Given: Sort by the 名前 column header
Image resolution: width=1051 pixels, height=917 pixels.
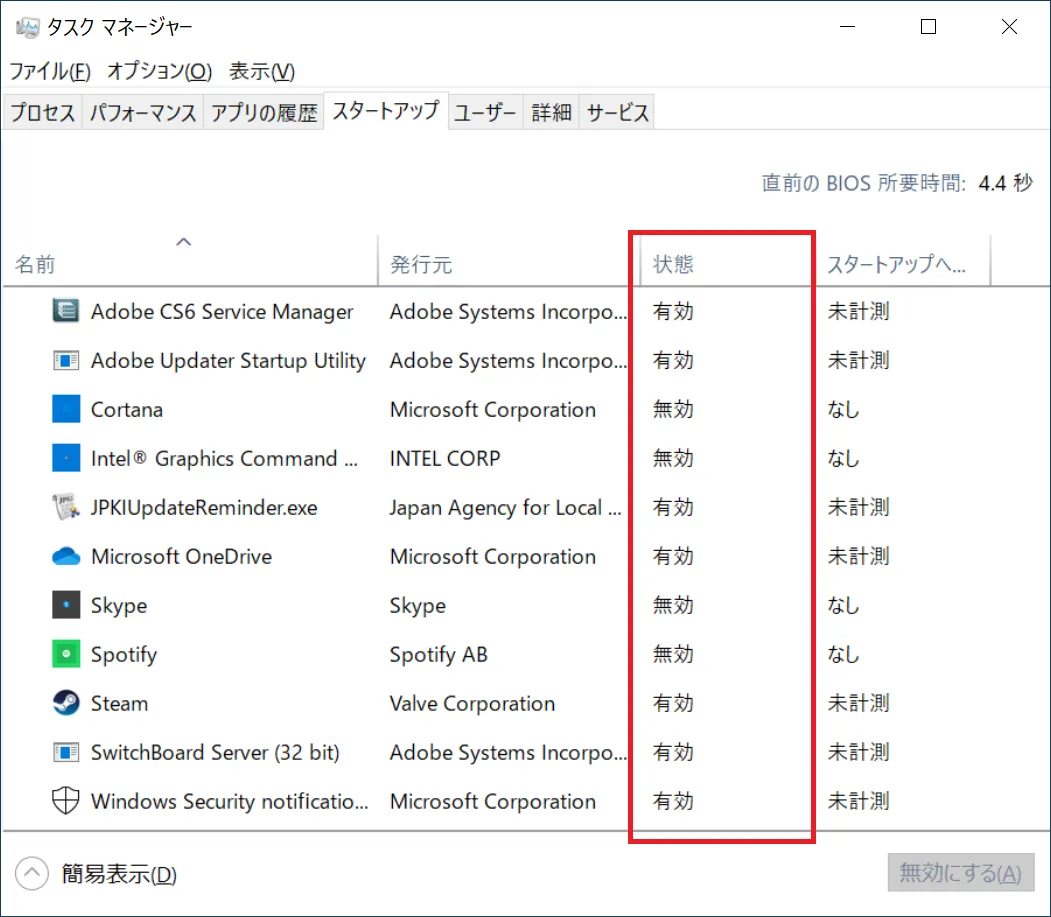Looking at the screenshot, I should [190, 259].
